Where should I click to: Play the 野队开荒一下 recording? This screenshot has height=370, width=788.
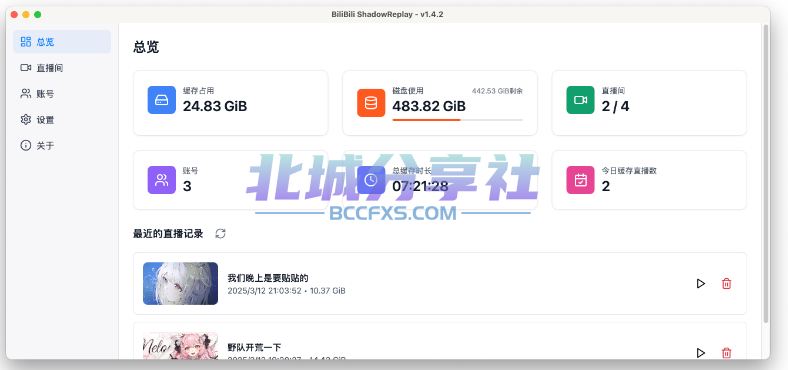click(701, 353)
